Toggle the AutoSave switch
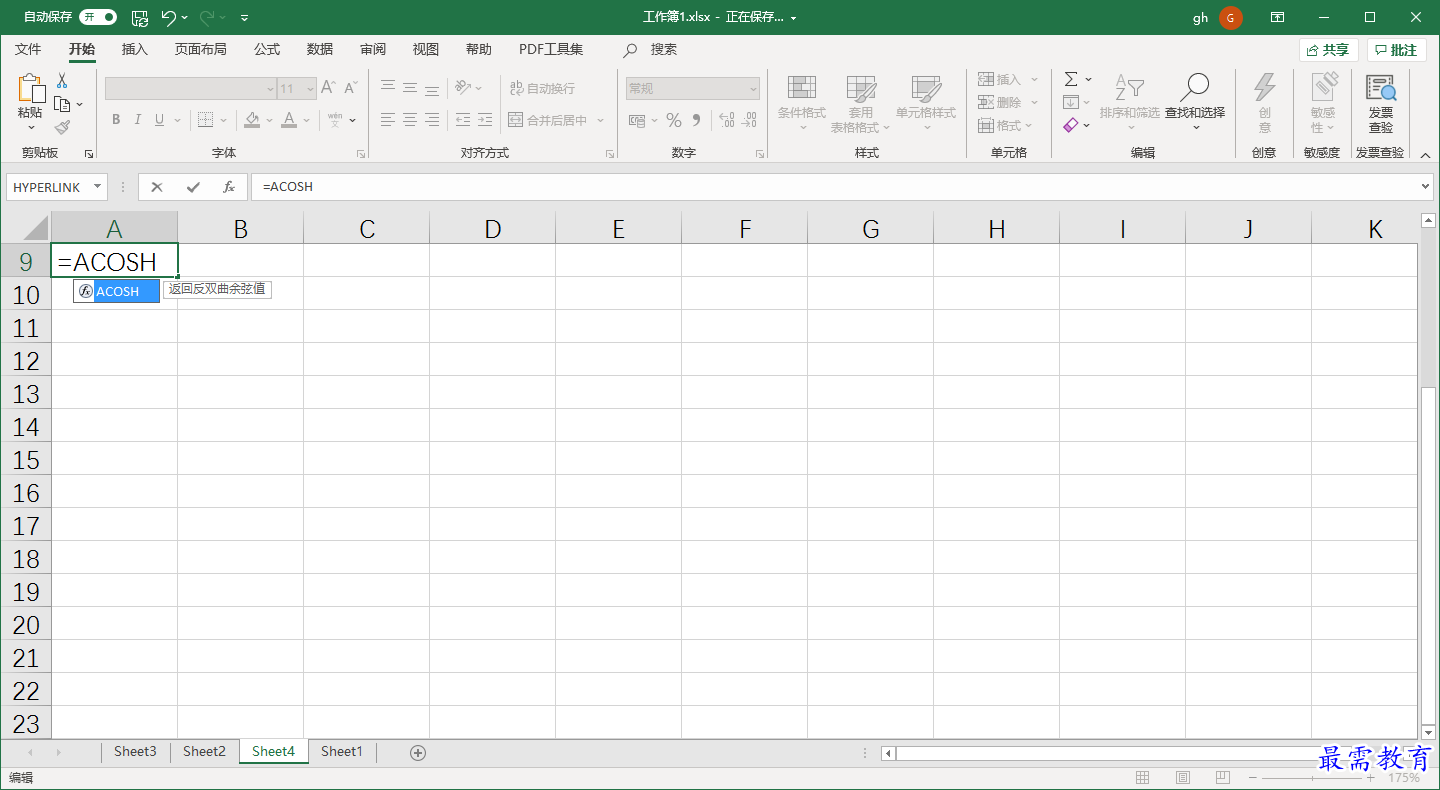 pos(98,17)
